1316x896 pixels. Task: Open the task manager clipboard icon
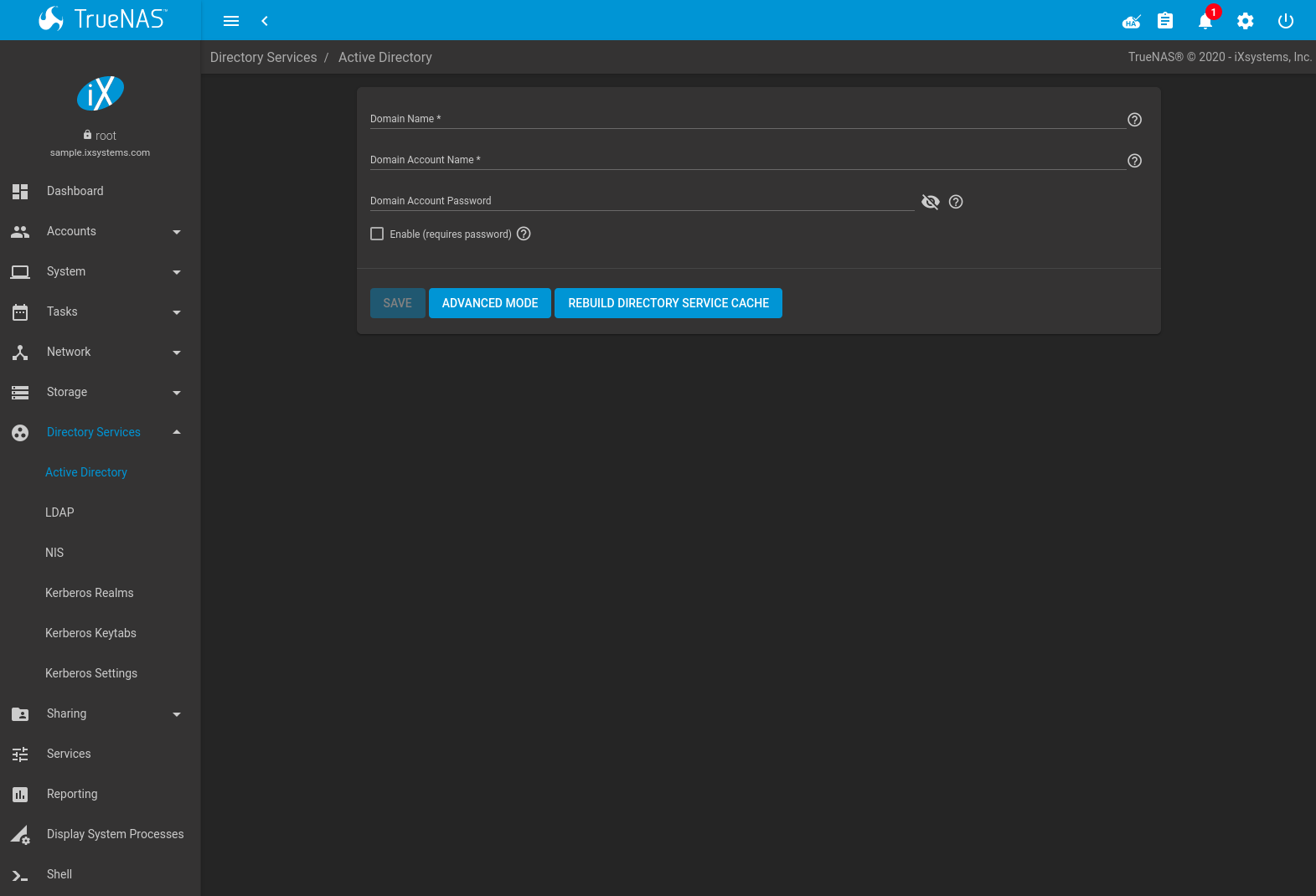(x=1165, y=21)
